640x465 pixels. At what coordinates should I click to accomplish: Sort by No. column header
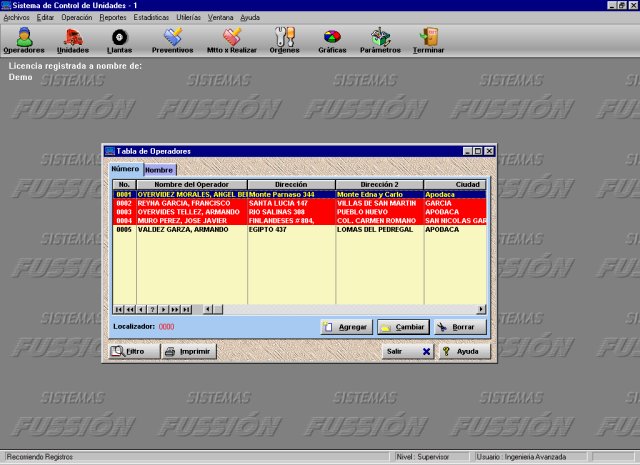[124, 185]
